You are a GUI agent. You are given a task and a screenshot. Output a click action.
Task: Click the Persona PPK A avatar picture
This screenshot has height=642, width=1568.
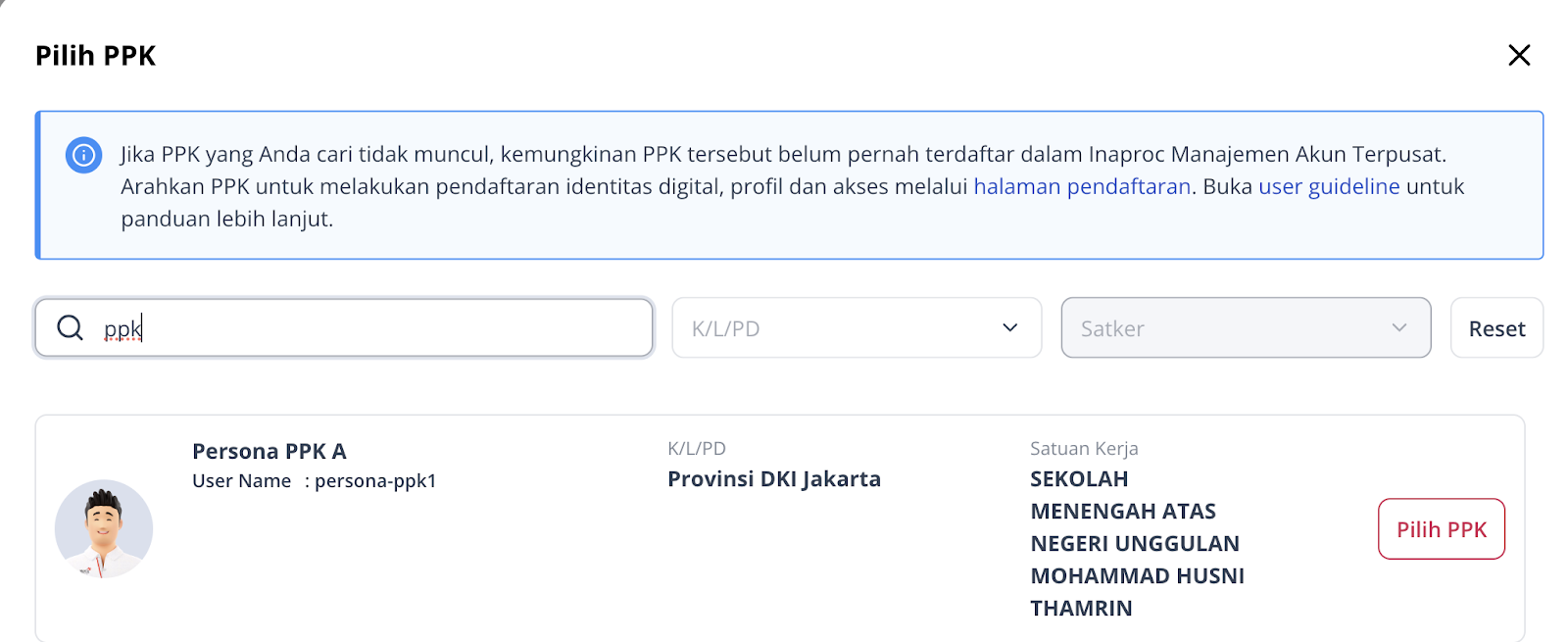pyautogui.click(x=104, y=528)
